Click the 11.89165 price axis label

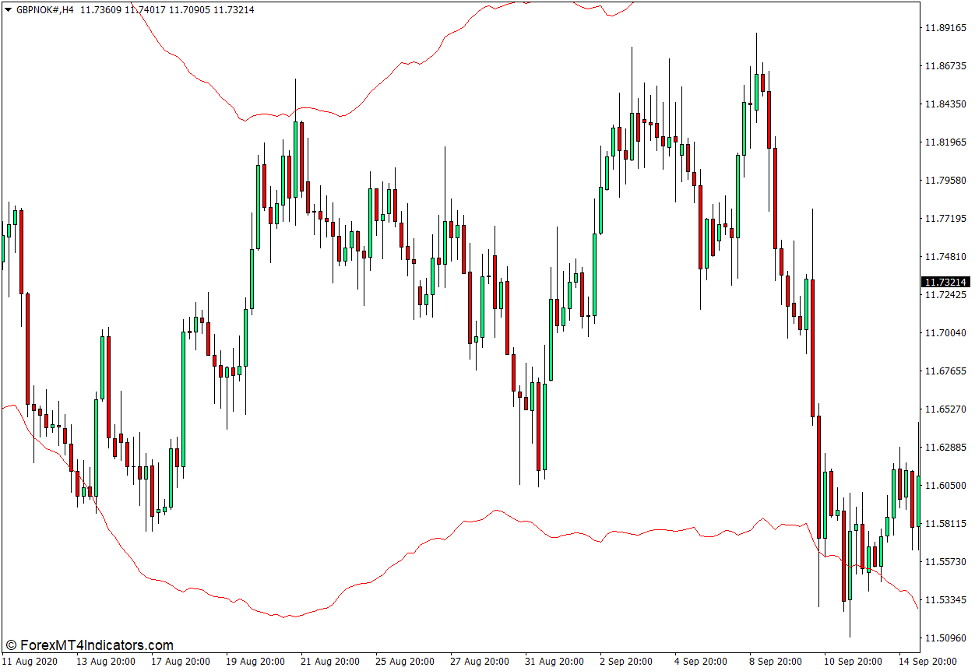[946, 28]
